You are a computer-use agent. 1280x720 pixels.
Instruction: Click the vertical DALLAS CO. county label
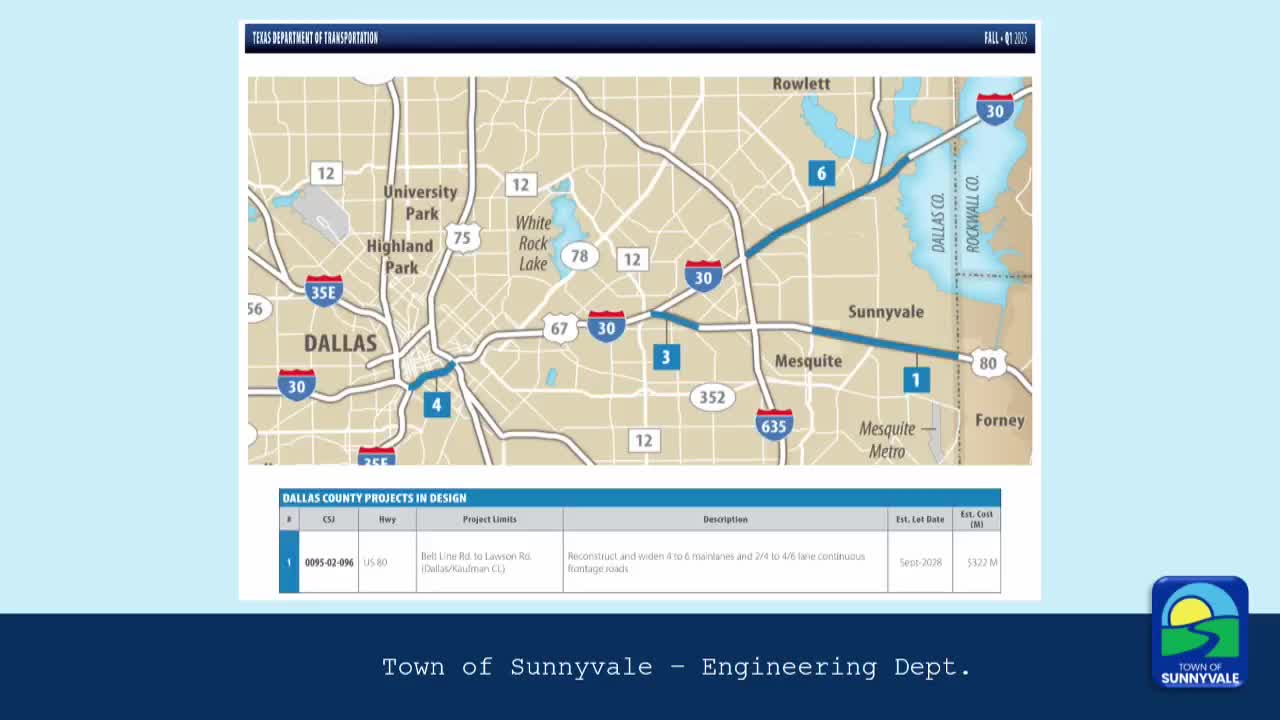(938, 222)
